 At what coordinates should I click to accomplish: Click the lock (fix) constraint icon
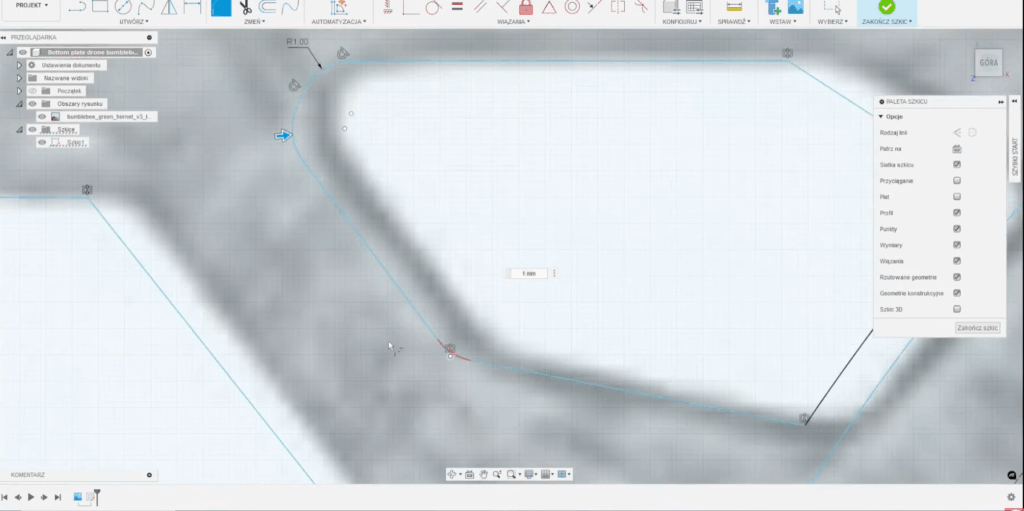[x=526, y=6]
